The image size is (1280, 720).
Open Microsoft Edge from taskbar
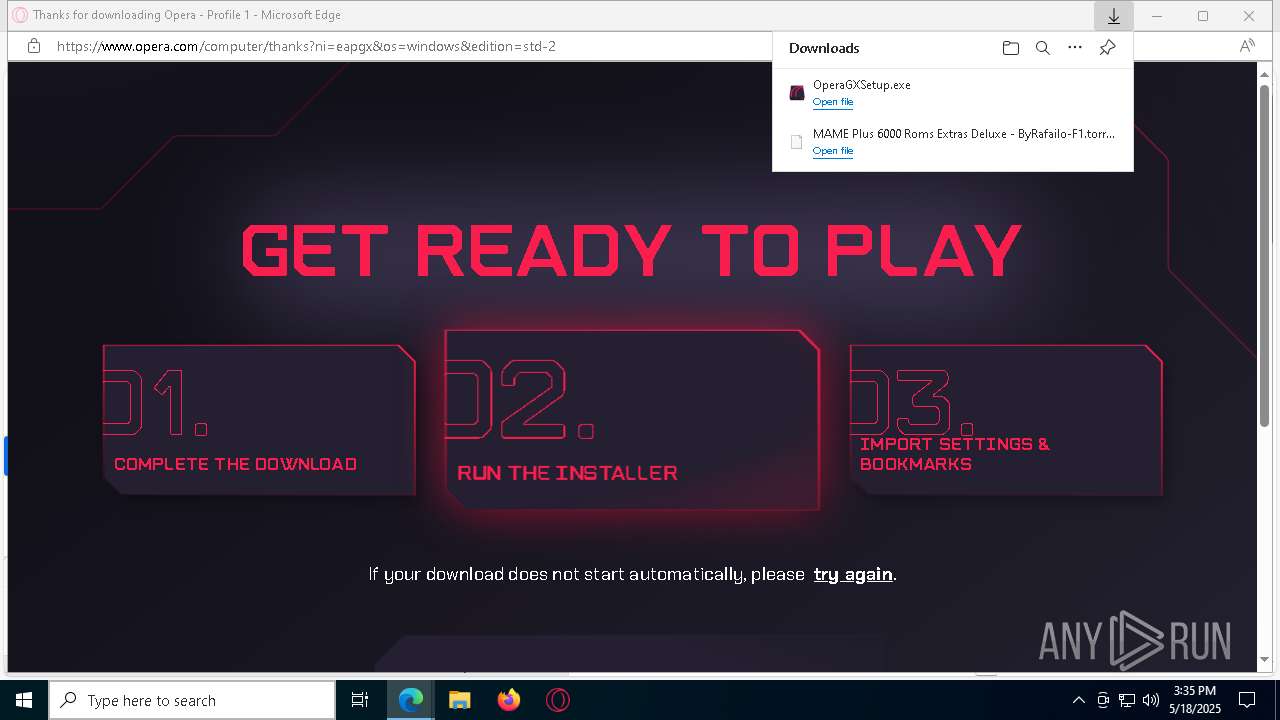click(411, 700)
